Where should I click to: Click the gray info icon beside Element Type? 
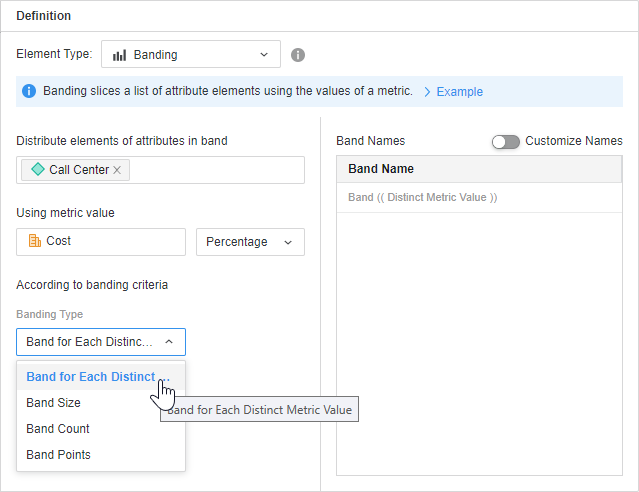[x=298, y=55]
